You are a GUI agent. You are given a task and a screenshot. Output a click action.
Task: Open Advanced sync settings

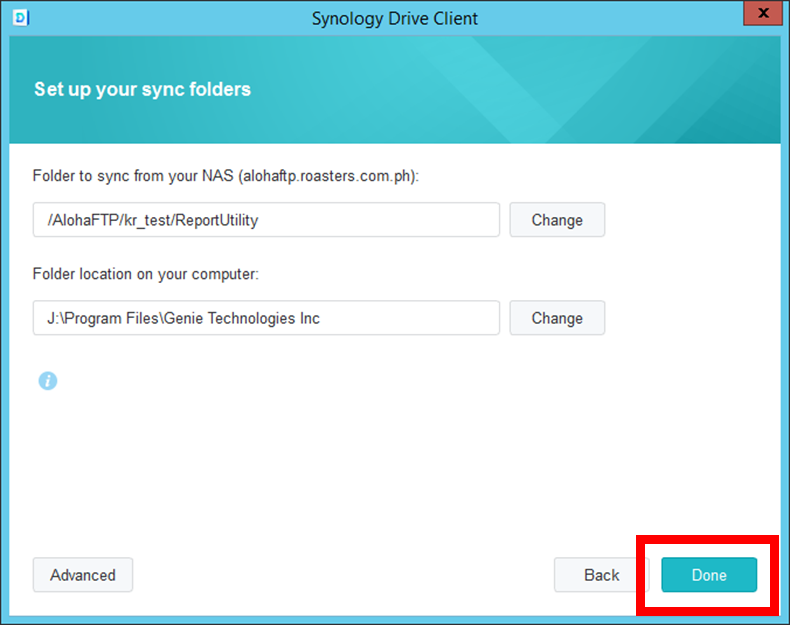click(x=83, y=575)
